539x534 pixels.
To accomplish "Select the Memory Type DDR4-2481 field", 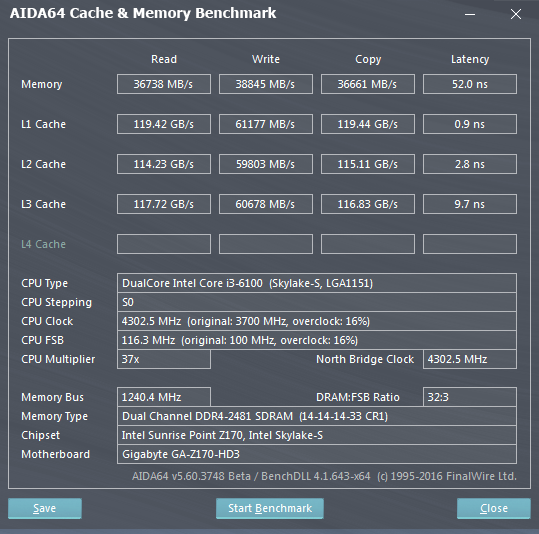I will click(x=317, y=416).
